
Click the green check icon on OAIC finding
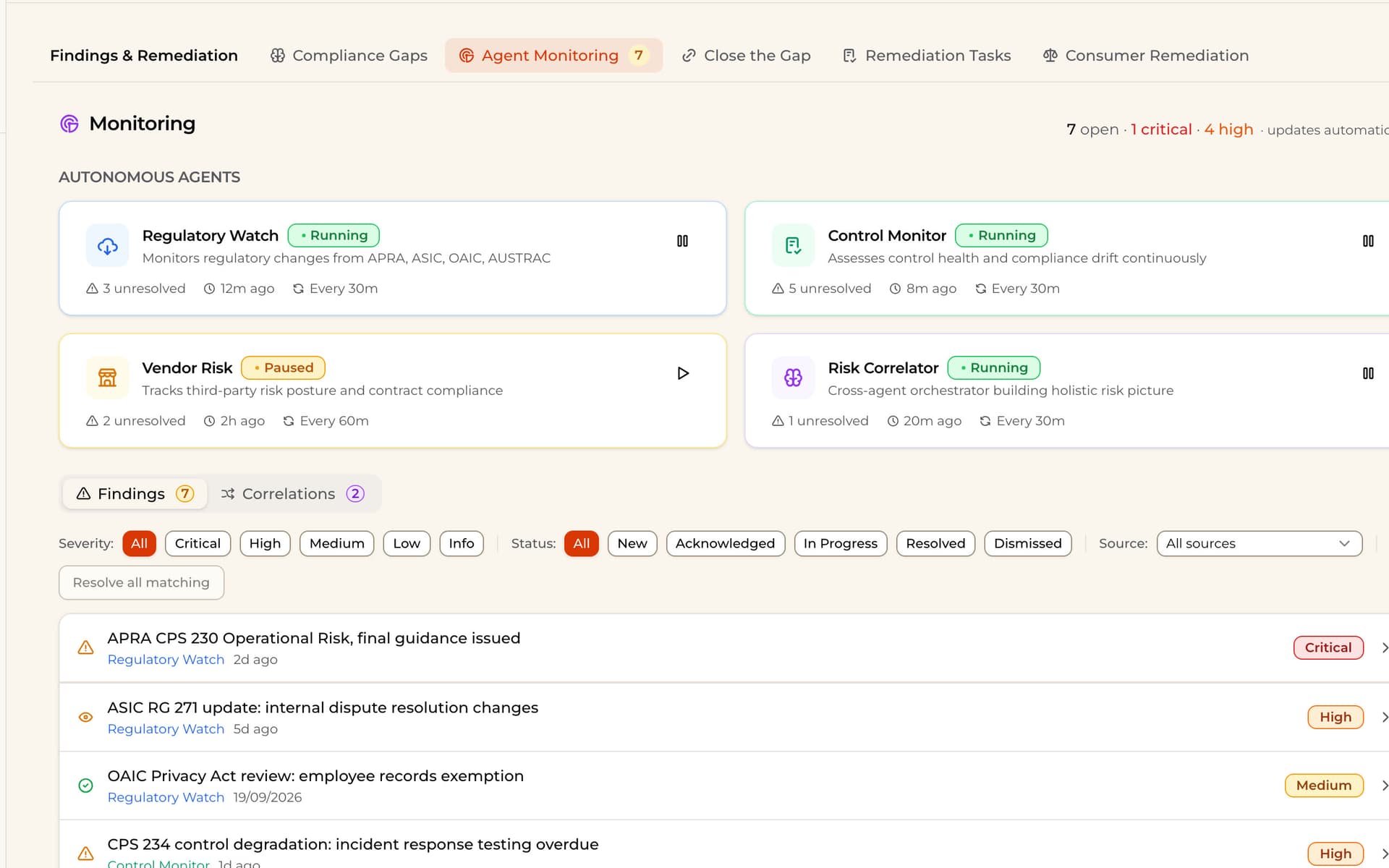tap(85, 786)
